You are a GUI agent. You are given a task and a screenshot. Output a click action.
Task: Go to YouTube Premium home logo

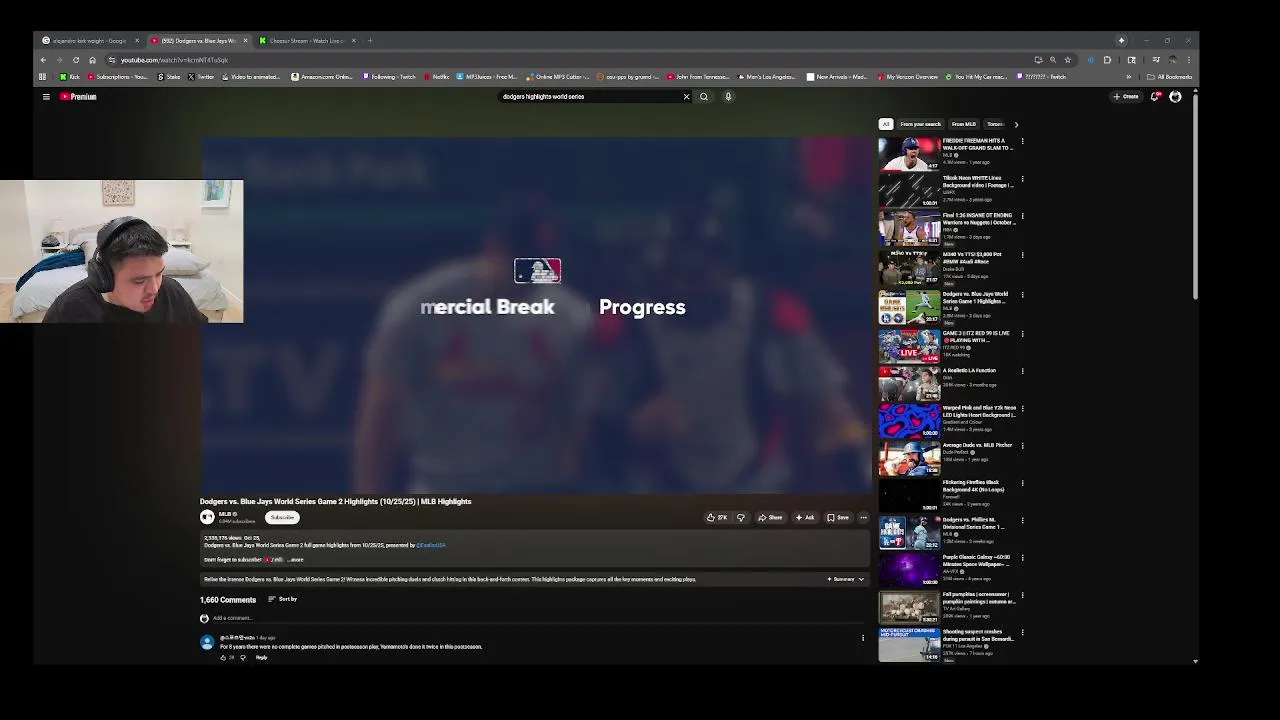coord(78,97)
